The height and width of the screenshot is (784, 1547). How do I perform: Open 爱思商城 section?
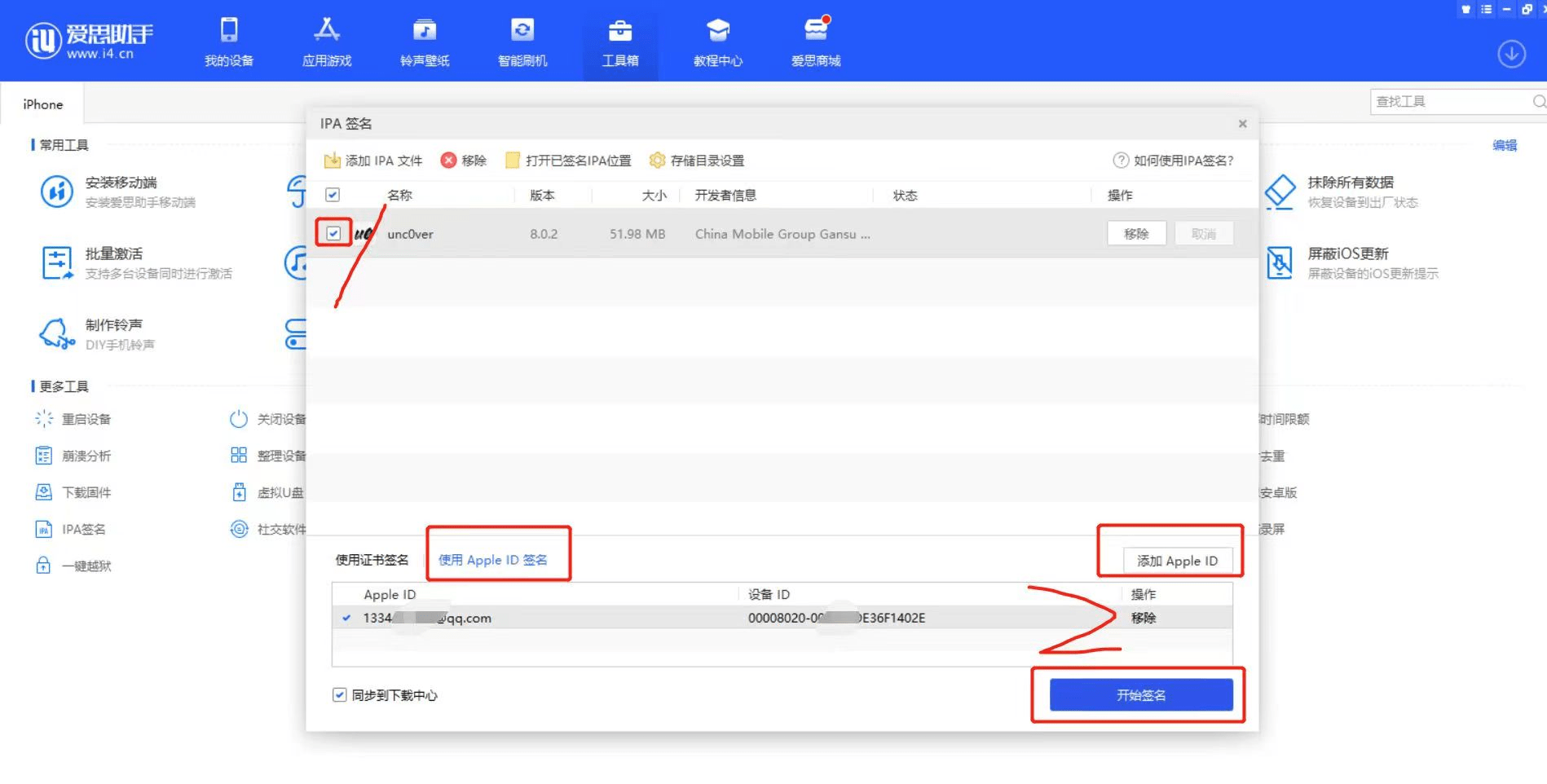[x=816, y=42]
